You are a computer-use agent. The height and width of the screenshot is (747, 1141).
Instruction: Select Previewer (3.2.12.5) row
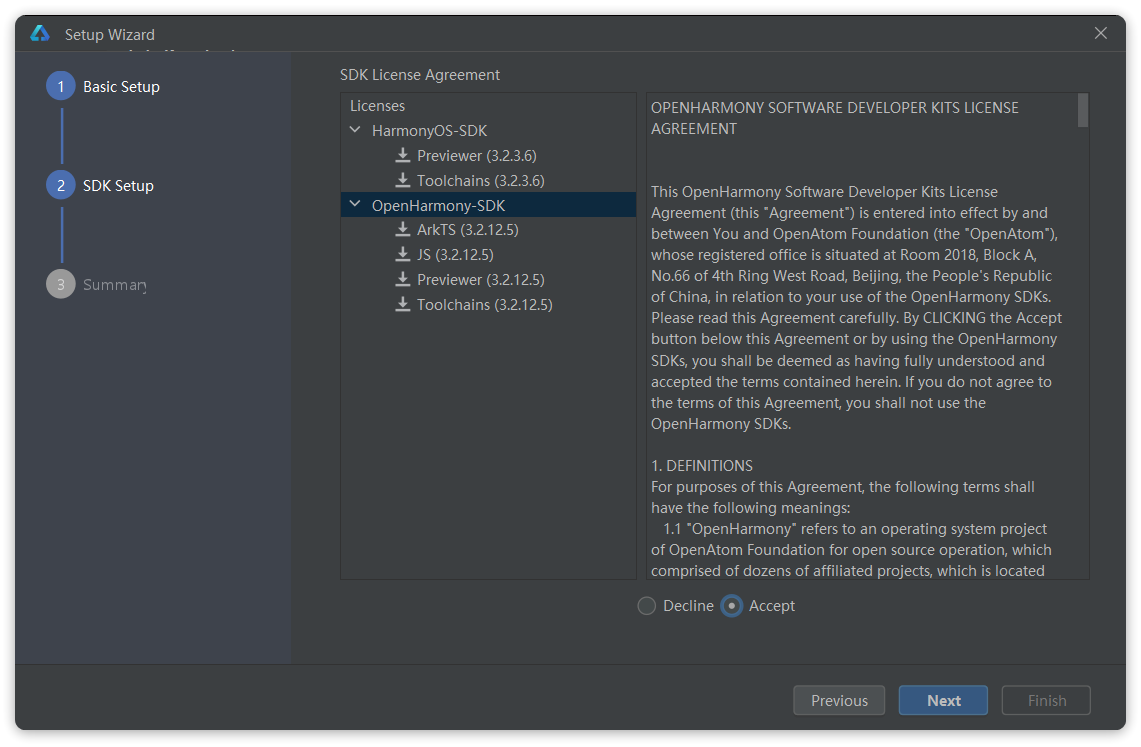point(488,280)
